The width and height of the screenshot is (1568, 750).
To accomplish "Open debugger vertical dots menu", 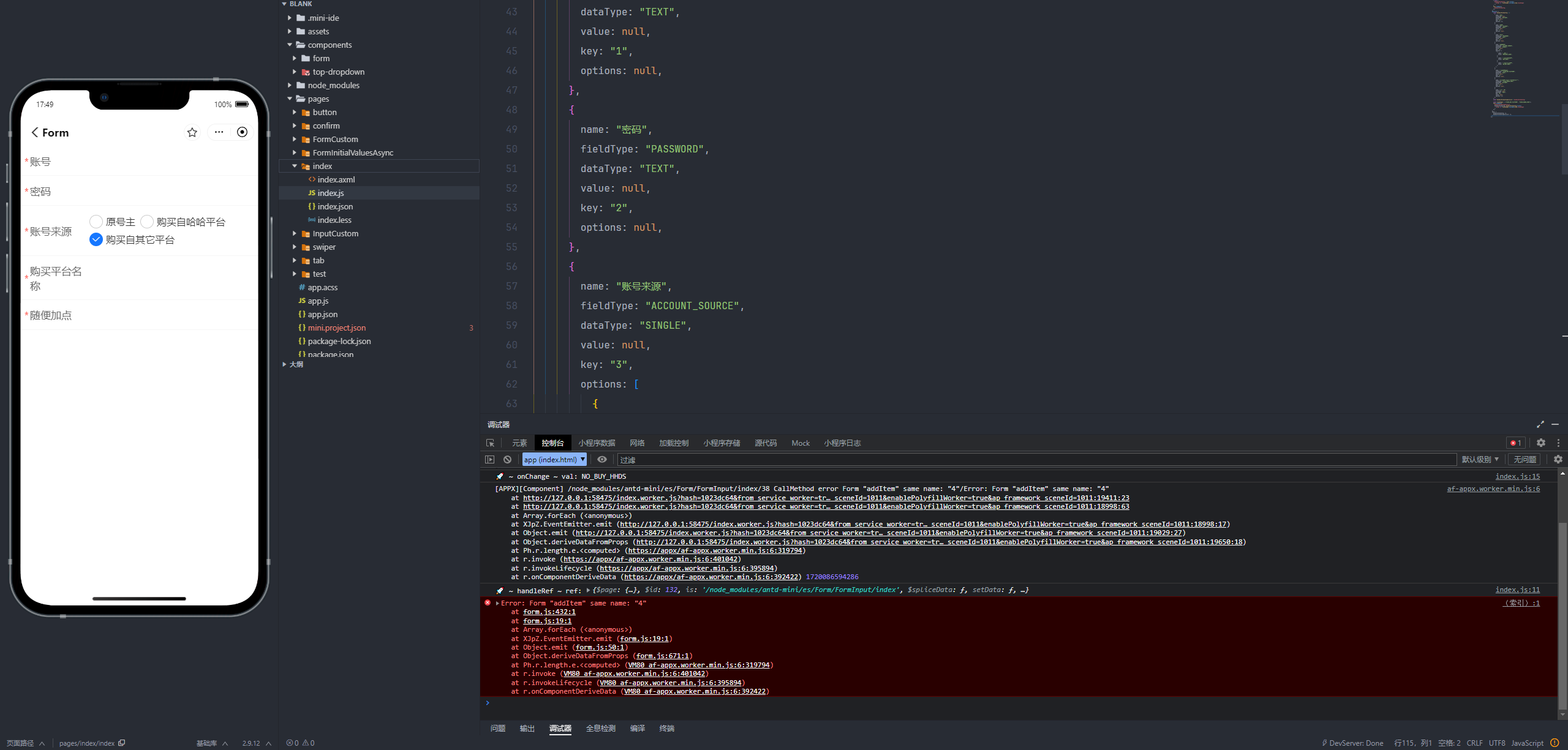I will 1558,443.
